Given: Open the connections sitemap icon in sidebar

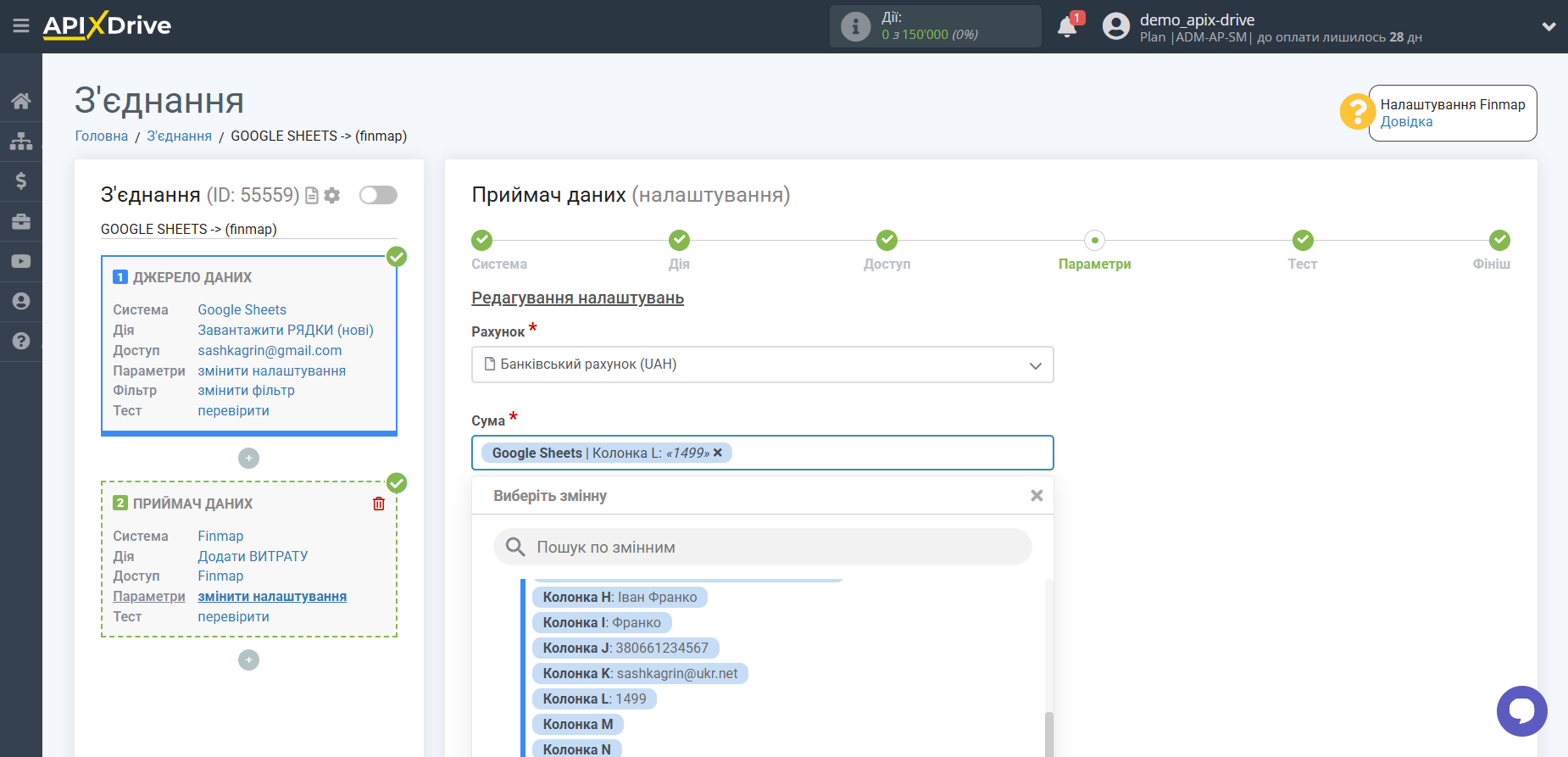Looking at the screenshot, I should [x=21, y=141].
